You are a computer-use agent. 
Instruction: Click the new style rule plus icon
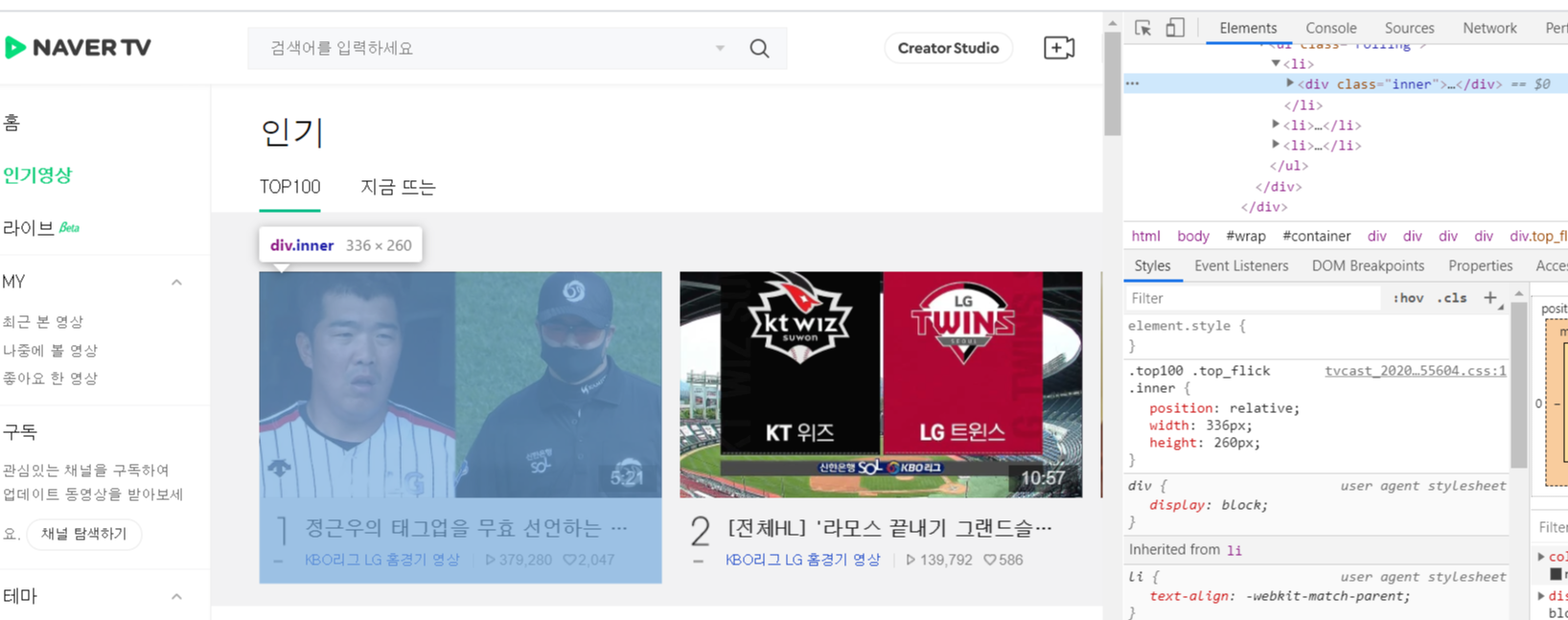pos(1490,298)
